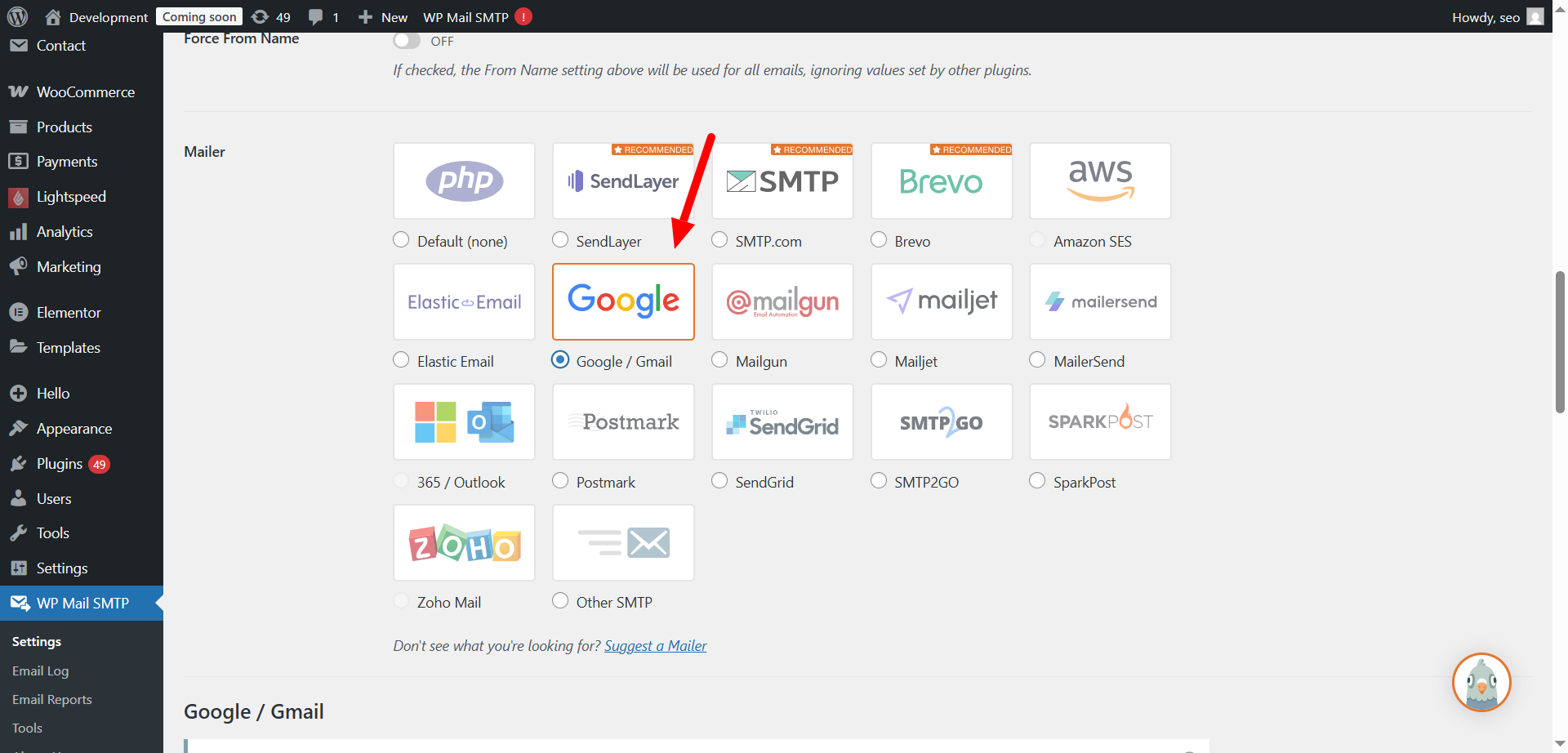1568x753 pixels.
Task: Click the Other SMTP envelope card
Action: 623,542
